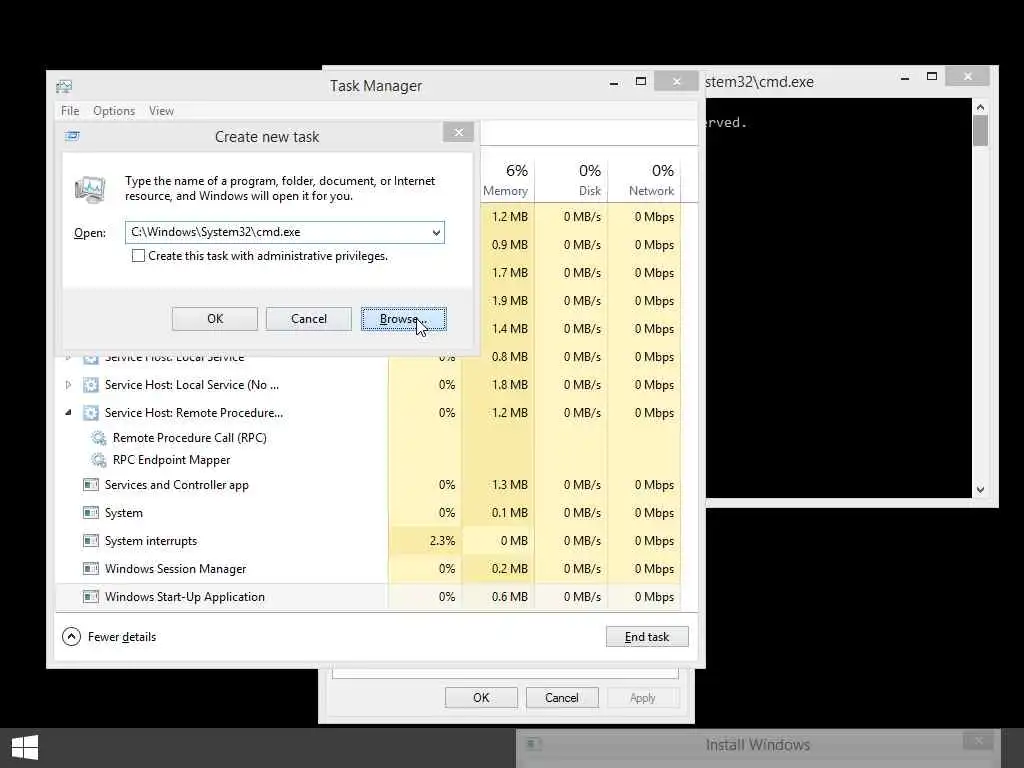Open the File menu in Task Manager
1024x768 pixels.
click(x=70, y=111)
